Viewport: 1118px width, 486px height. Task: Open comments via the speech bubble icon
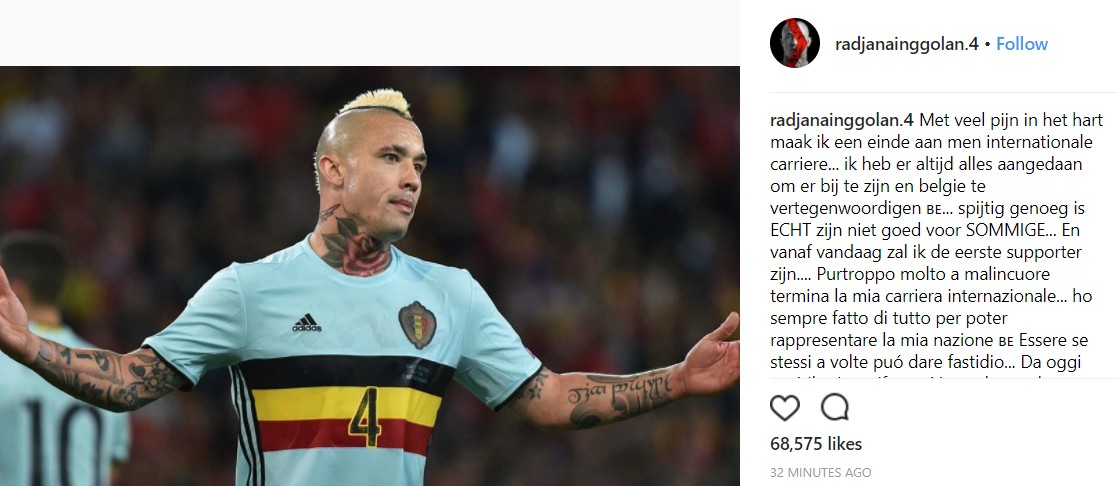point(834,408)
